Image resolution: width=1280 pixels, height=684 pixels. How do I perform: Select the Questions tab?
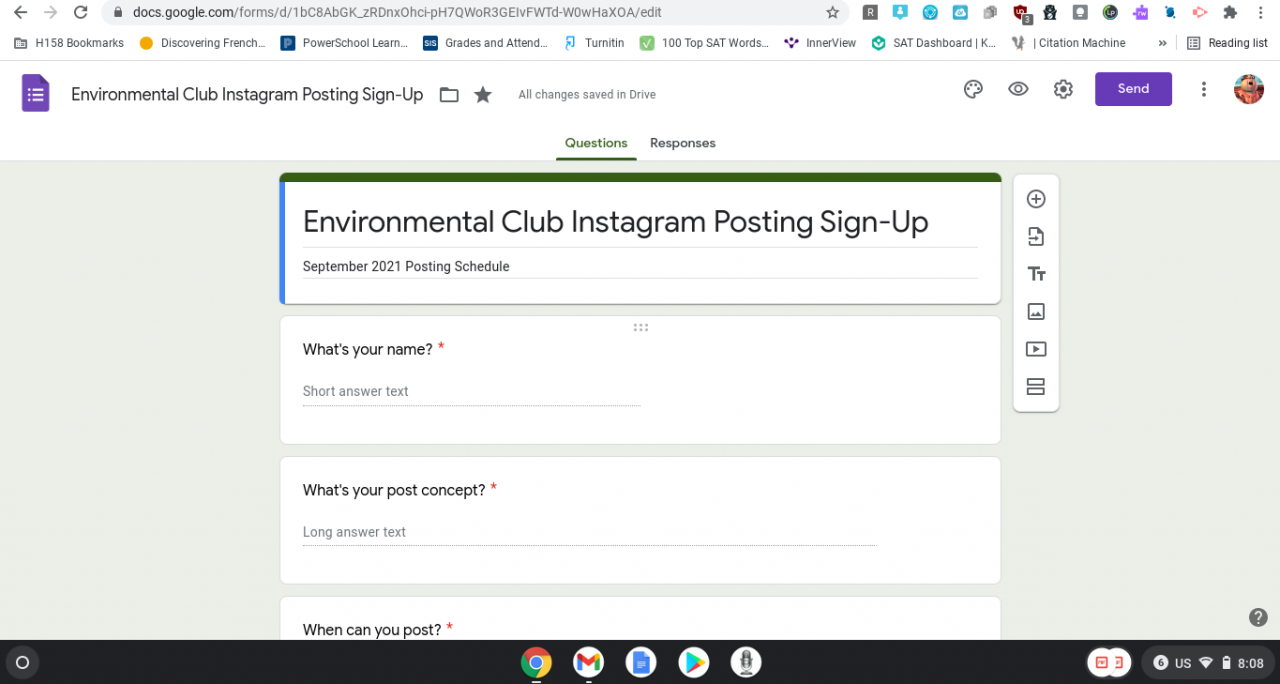click(x=596, y=143)
